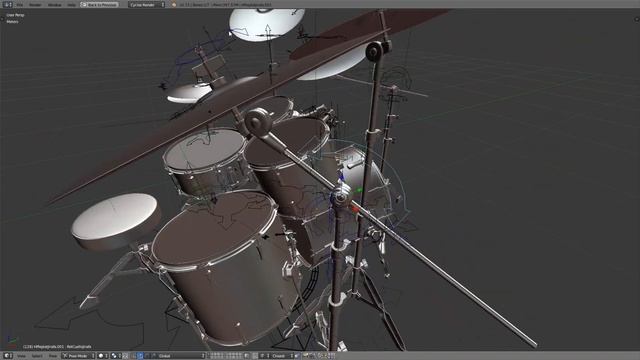Open the viewport shading sphere dropdown
640x360 pixels.
[103, 356]
